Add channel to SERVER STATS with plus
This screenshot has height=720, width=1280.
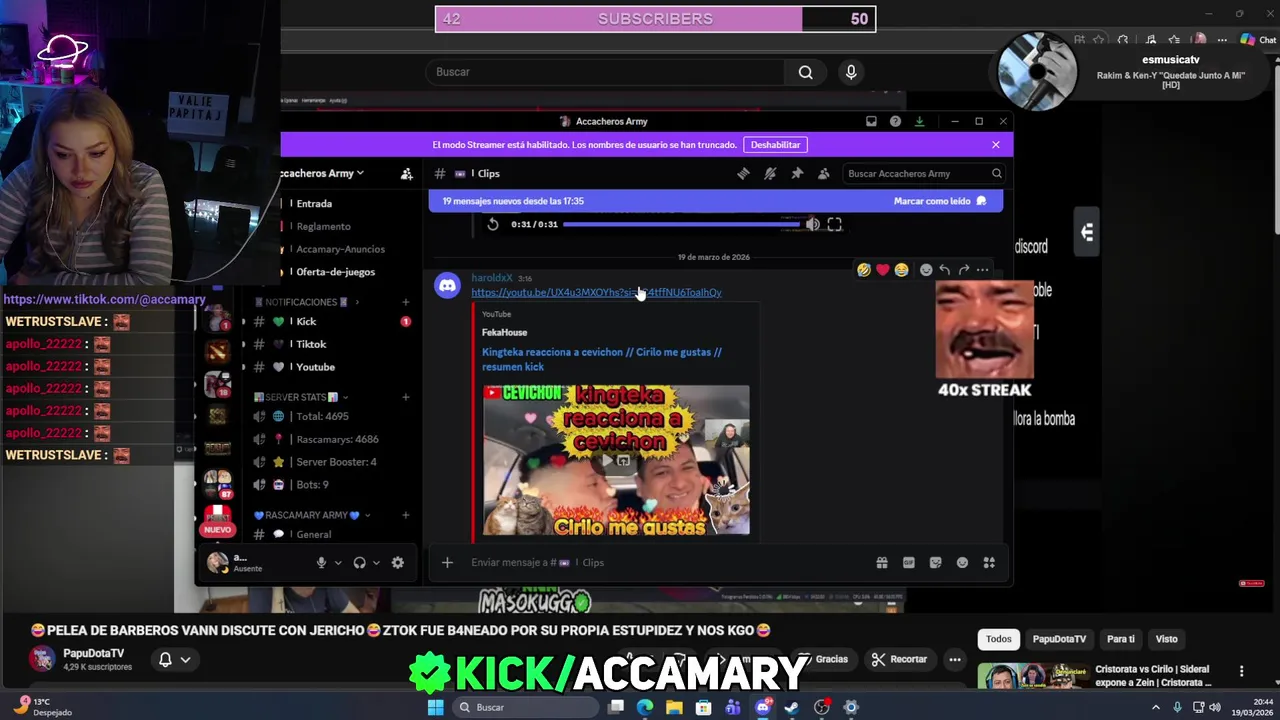pyautogui.click(x=405, y=397)
